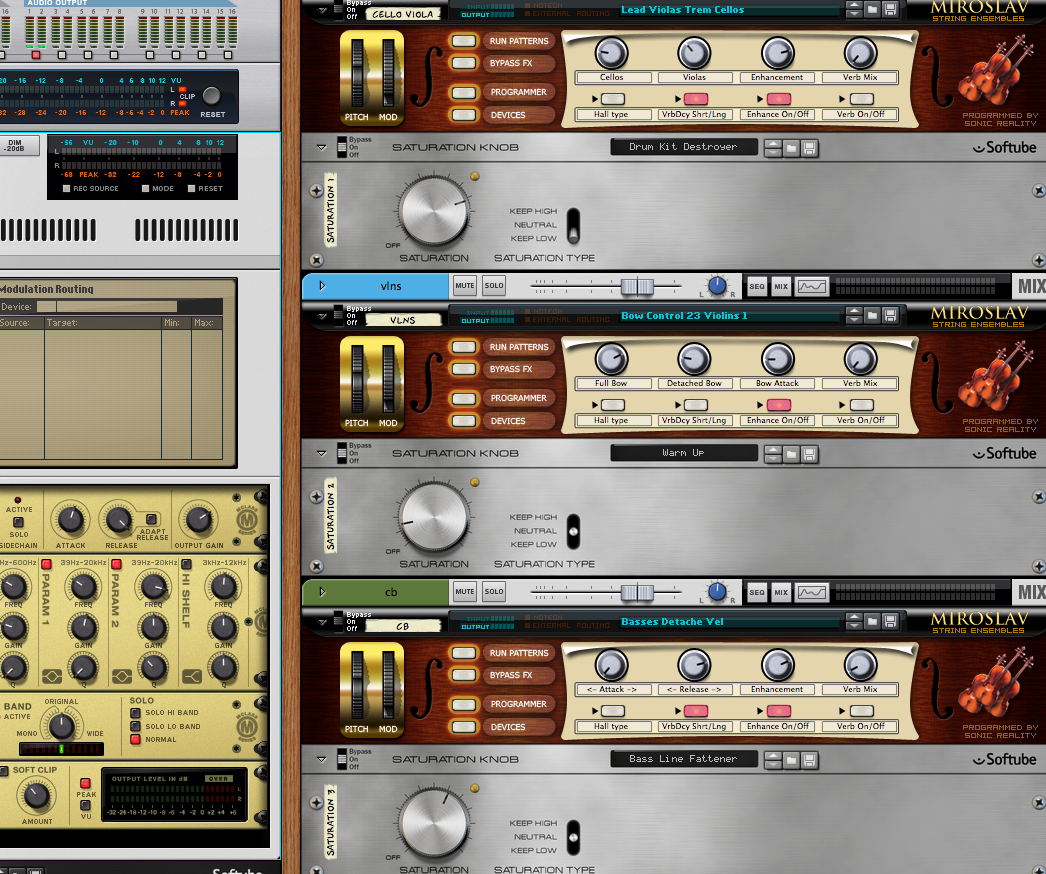The height and width of the screenshot is (874, 1046).
Task: Click the vlns channel level fader
Action: coord(637,287)
